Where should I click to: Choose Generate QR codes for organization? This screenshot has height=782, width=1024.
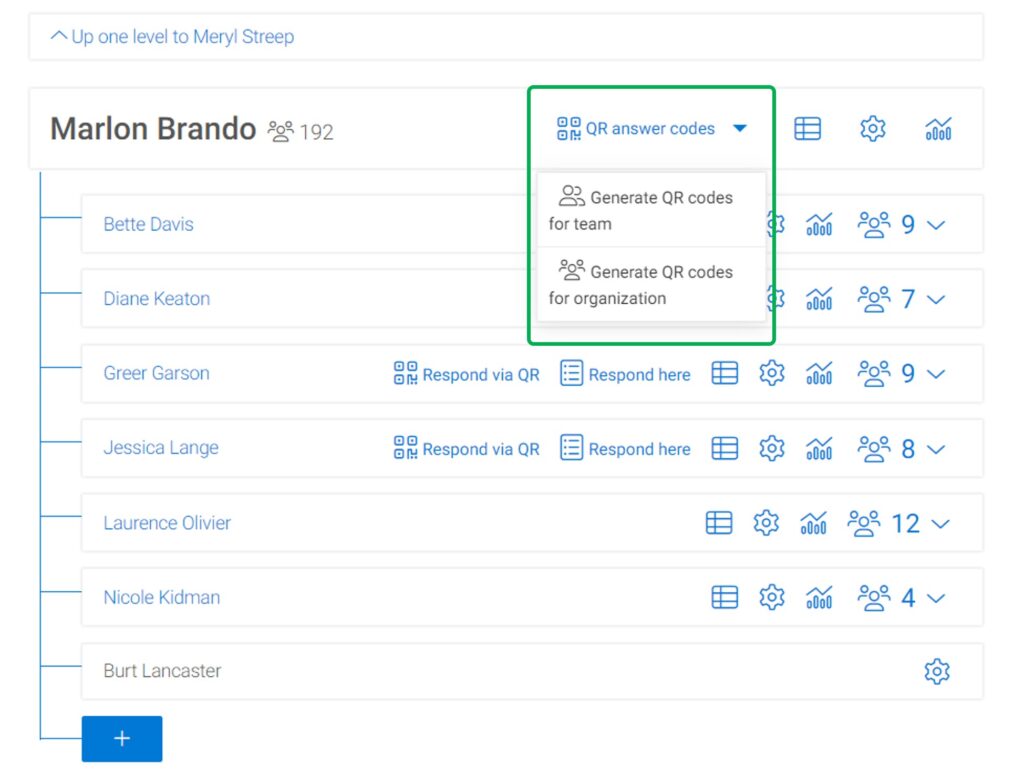coord(650,285)
